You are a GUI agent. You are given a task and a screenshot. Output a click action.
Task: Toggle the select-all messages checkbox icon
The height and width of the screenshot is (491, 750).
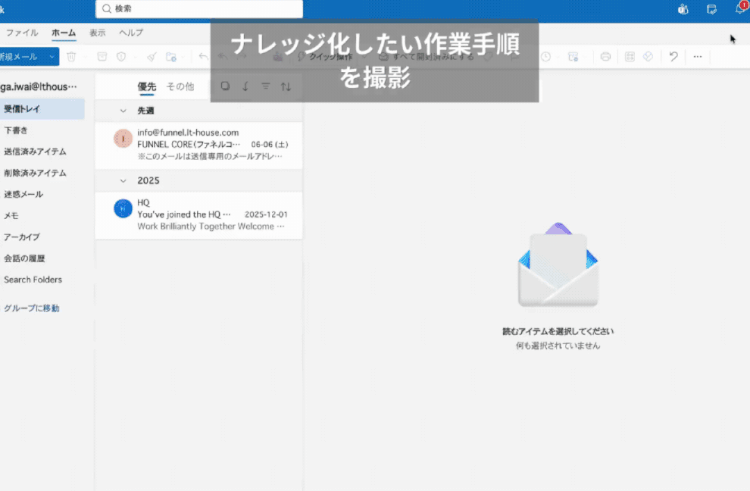tap(225, 86)
